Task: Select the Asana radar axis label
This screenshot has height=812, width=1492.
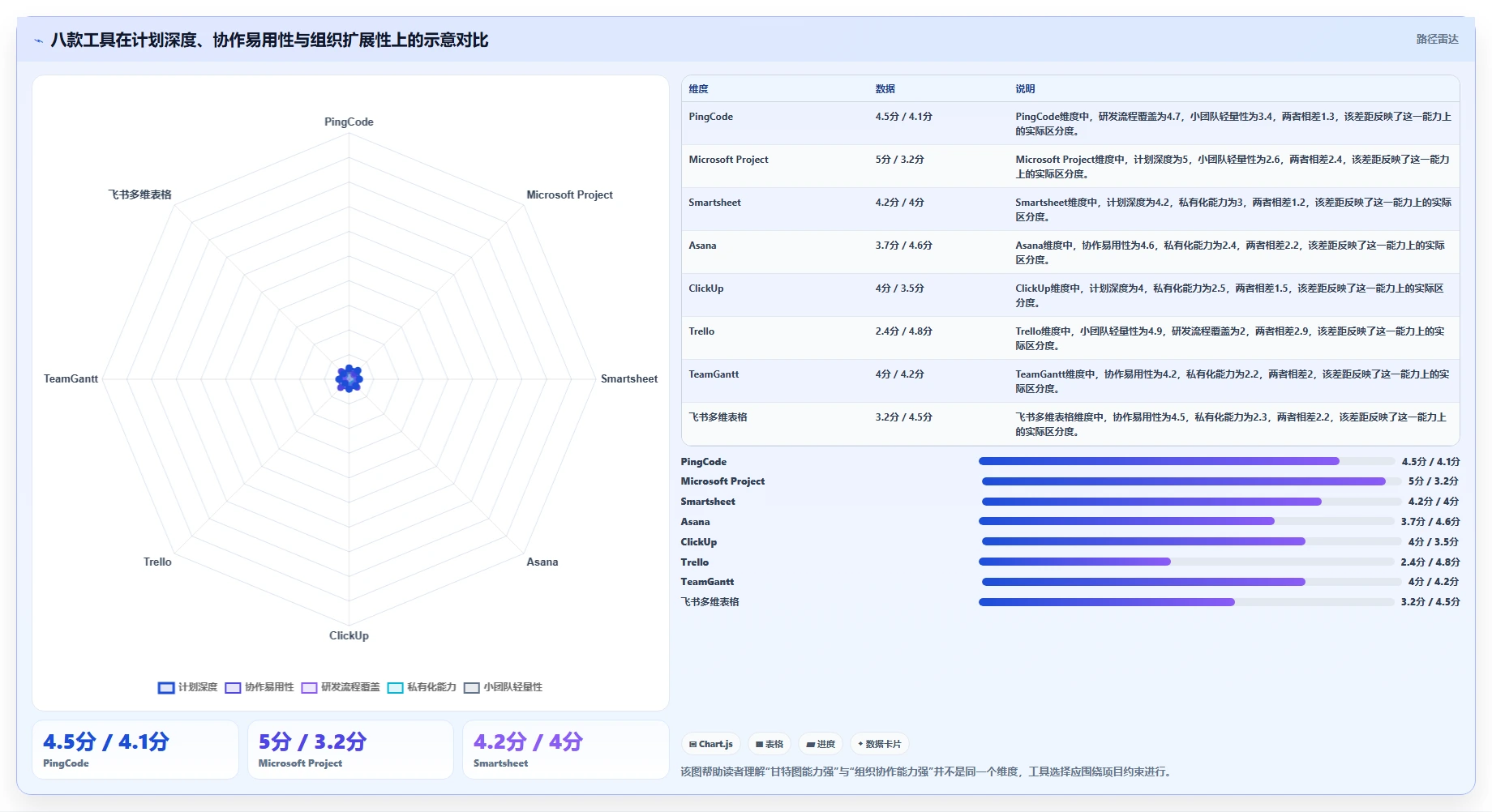Action: 542,562
